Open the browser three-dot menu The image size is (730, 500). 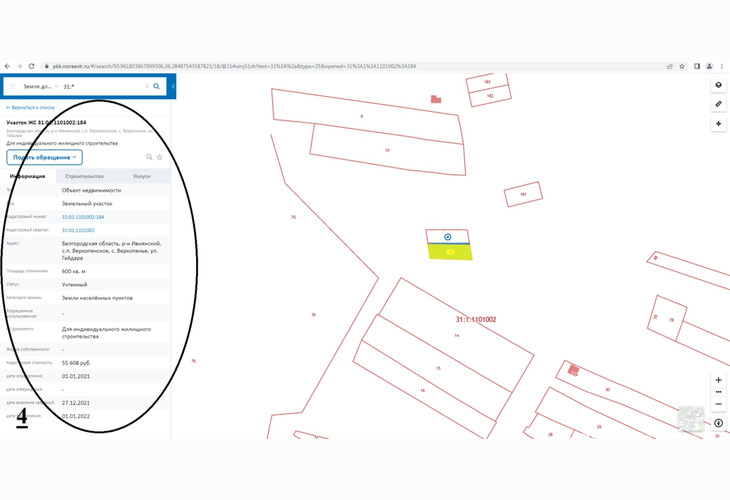(x=722, y=67)
